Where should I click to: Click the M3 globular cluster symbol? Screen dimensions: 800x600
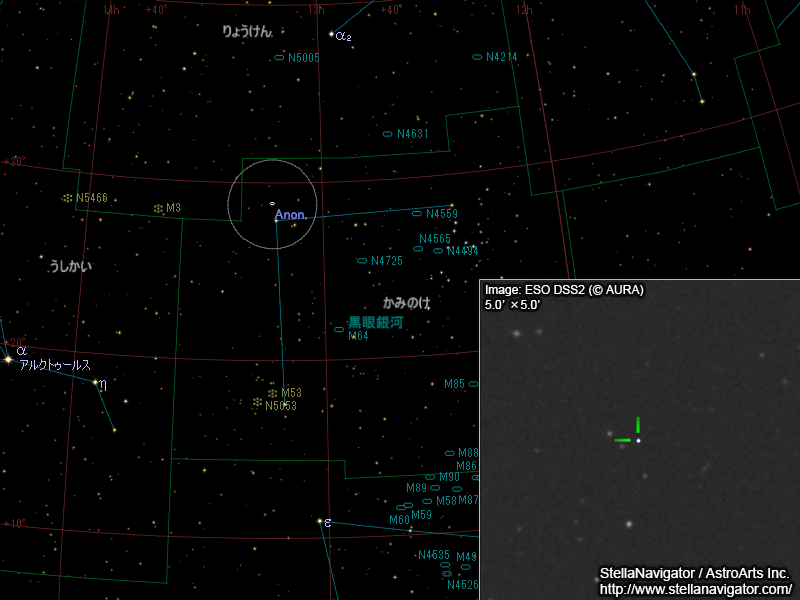158,208
